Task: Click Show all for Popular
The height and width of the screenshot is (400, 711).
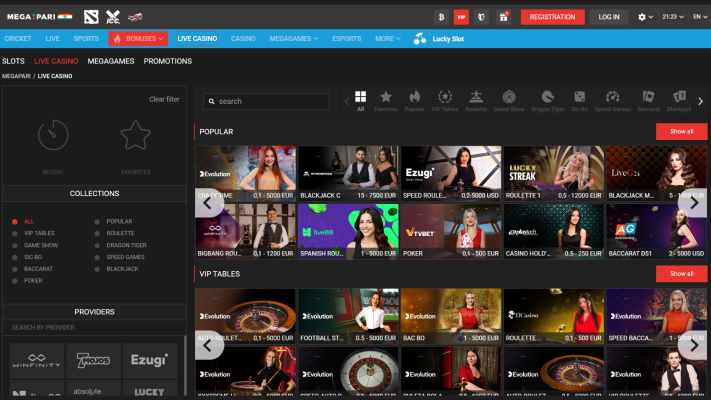Action: 682,132
